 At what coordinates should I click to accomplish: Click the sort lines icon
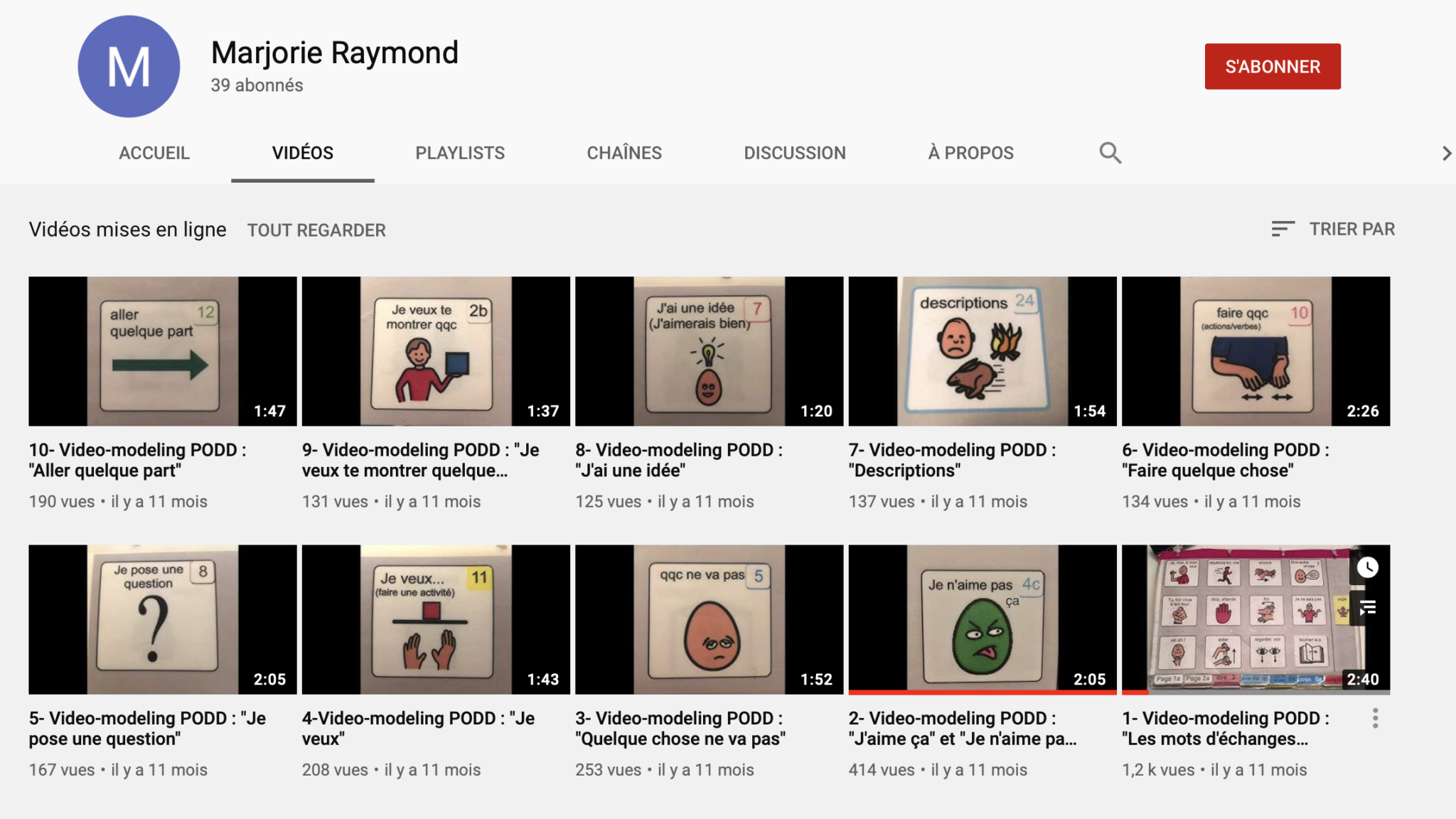coord(1283,229)
